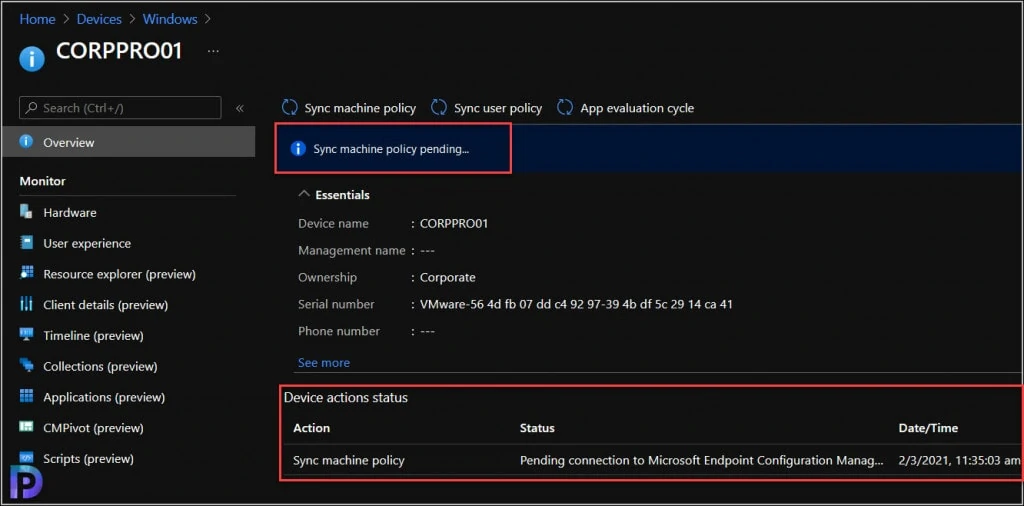Open Collections (preview)
The width and height of the screenshot is (1024, 506).
pyautogui.click(x=101, y=366)
